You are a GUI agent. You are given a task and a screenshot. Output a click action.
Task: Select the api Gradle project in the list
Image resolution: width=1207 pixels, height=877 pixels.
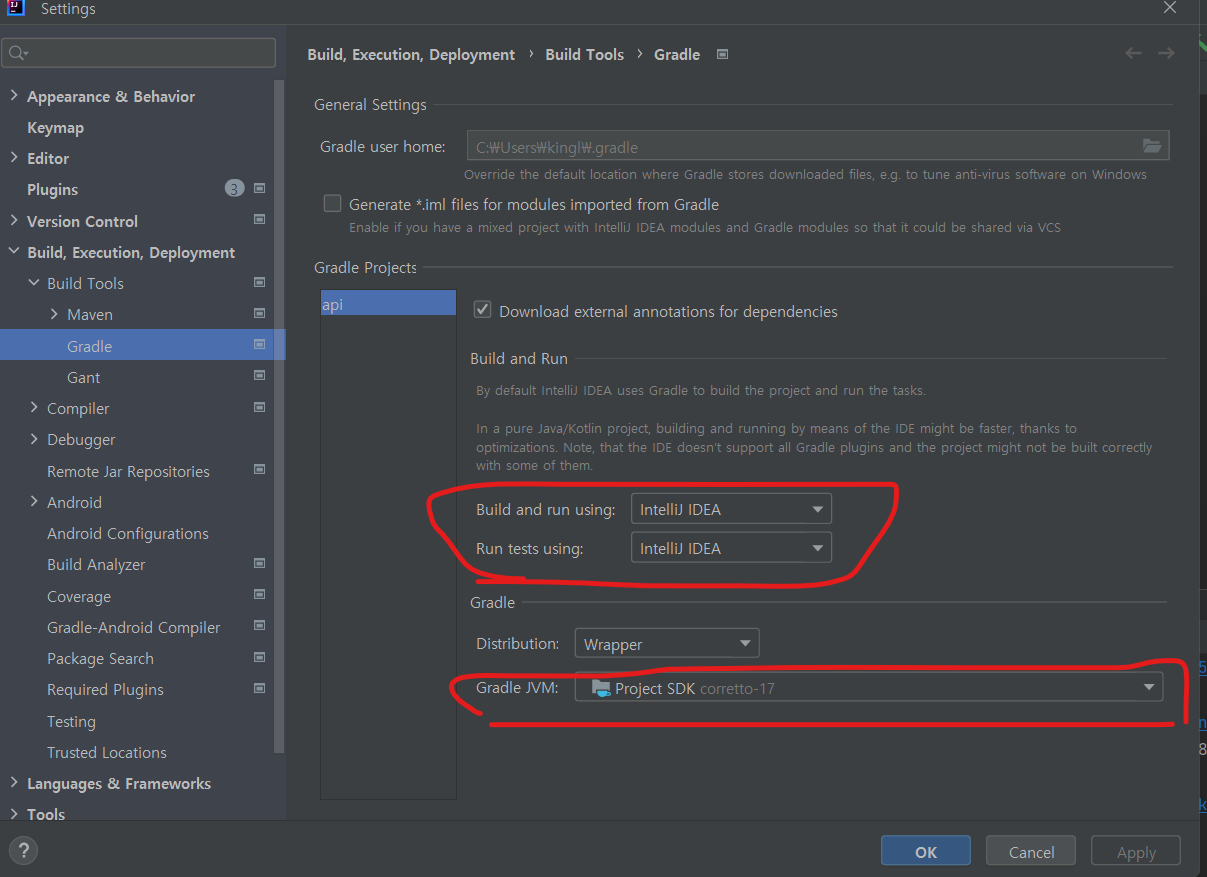tap(388, 303)
